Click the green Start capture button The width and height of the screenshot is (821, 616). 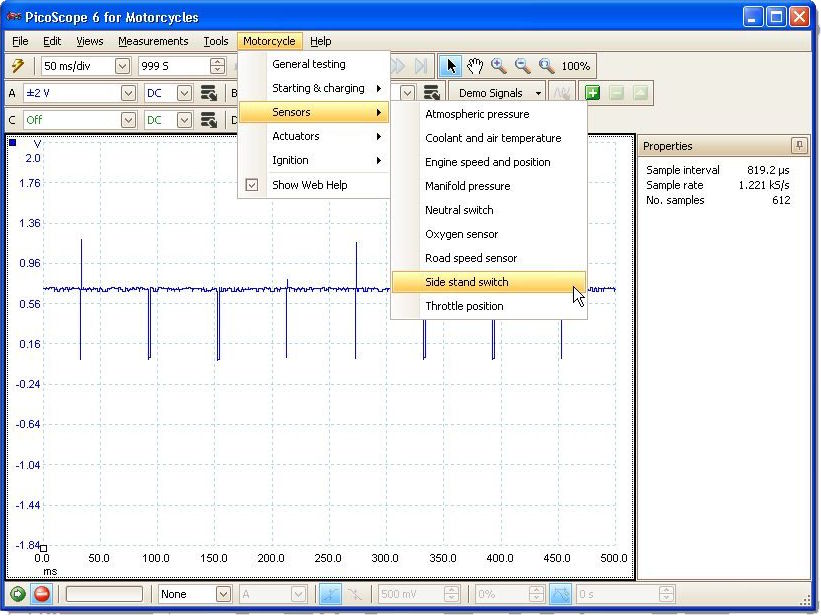point(18,594)
